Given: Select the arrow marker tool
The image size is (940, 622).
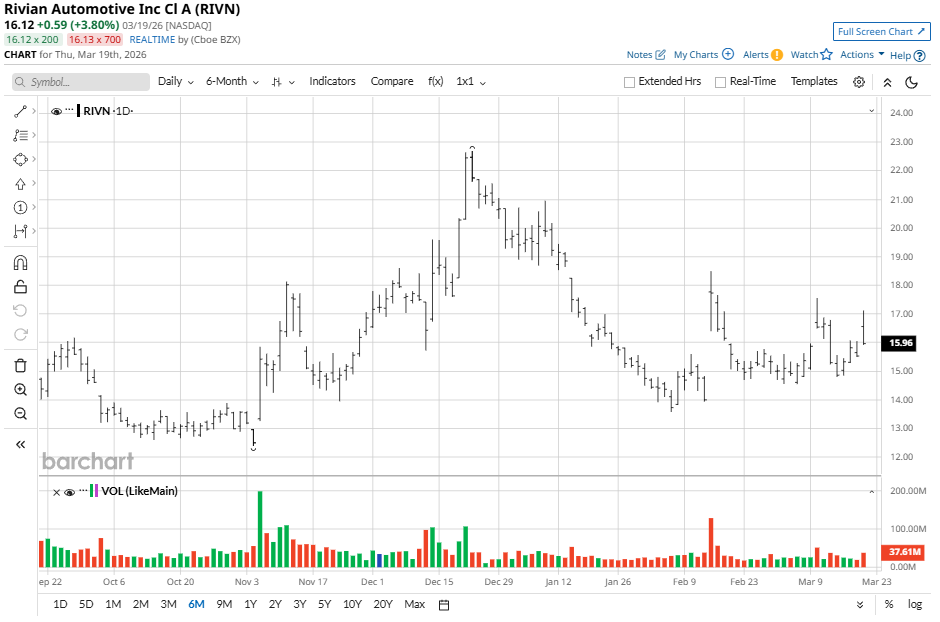Looking at the screenshot, I should click(20, 183).
